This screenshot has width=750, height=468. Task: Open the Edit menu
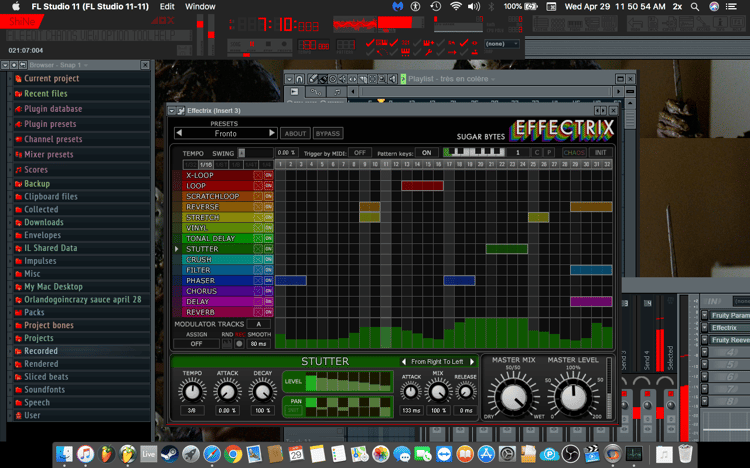click(167, 7)
